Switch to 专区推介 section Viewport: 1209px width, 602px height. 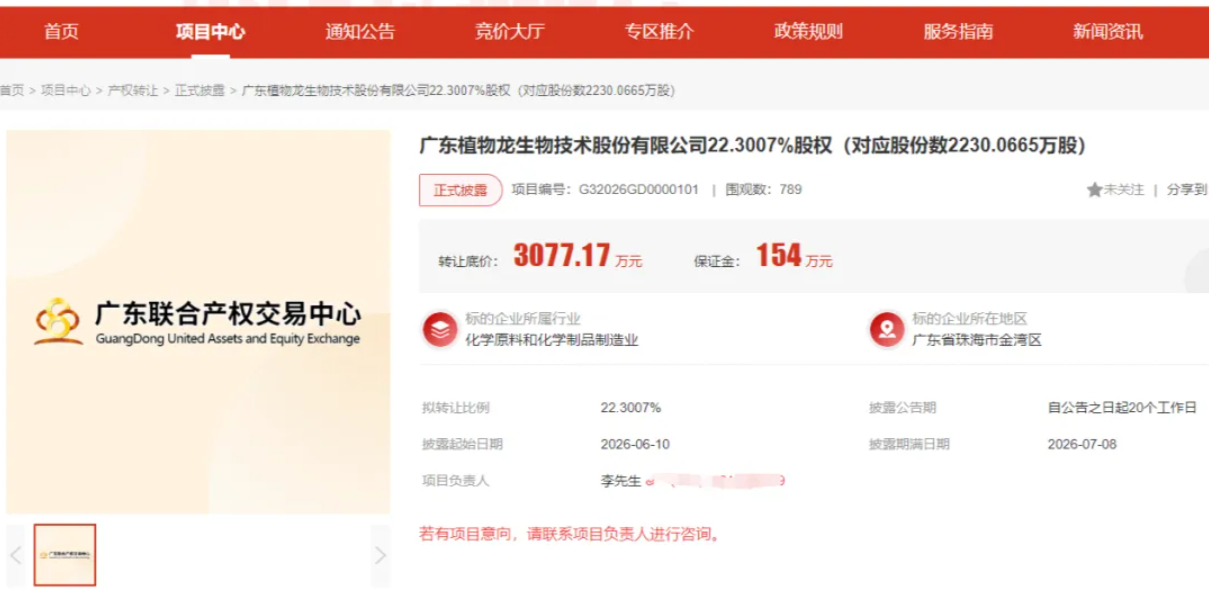point(659,32)
